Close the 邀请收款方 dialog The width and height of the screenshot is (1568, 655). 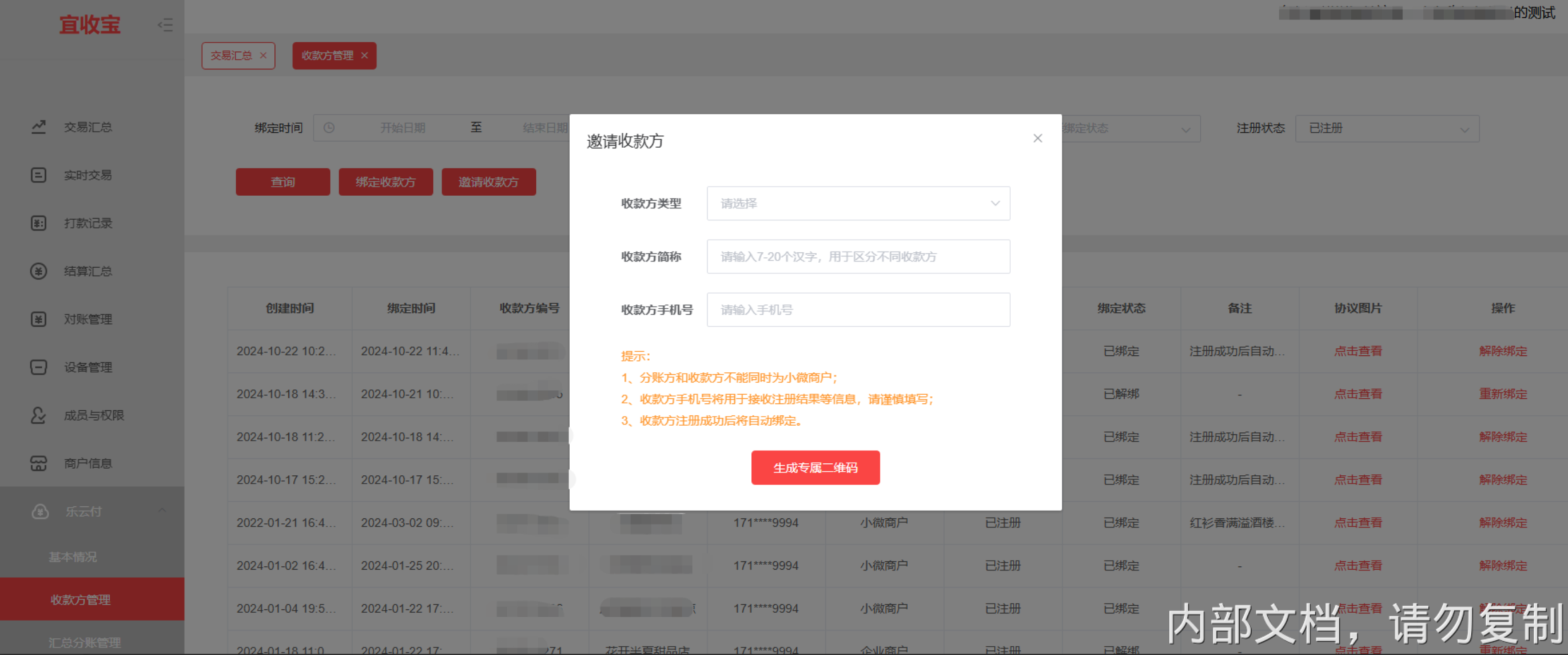point(1038,138)
